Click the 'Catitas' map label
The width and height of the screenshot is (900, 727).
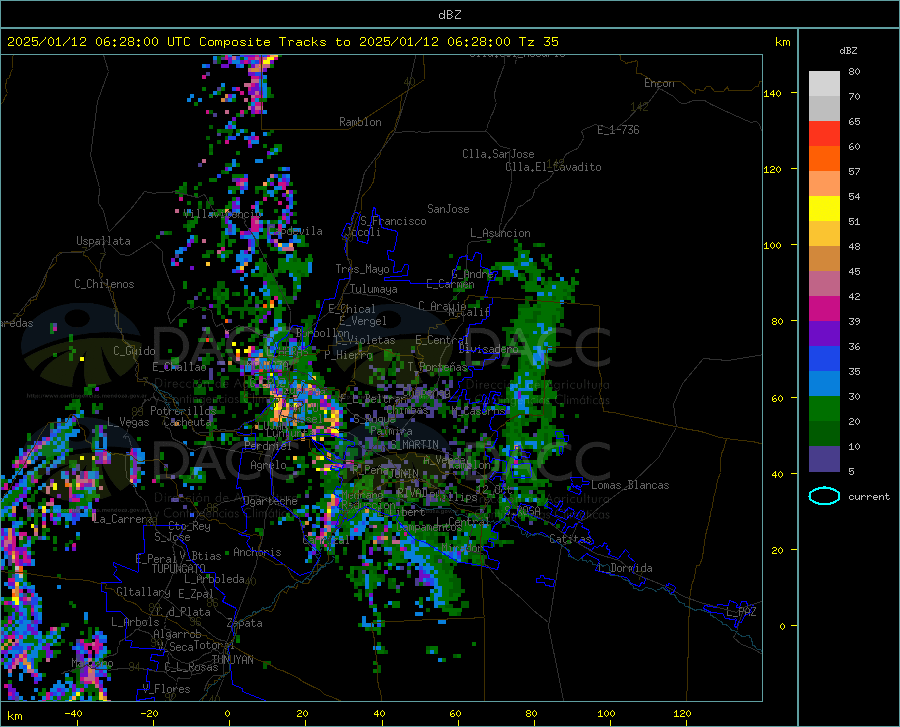(570, 539)
